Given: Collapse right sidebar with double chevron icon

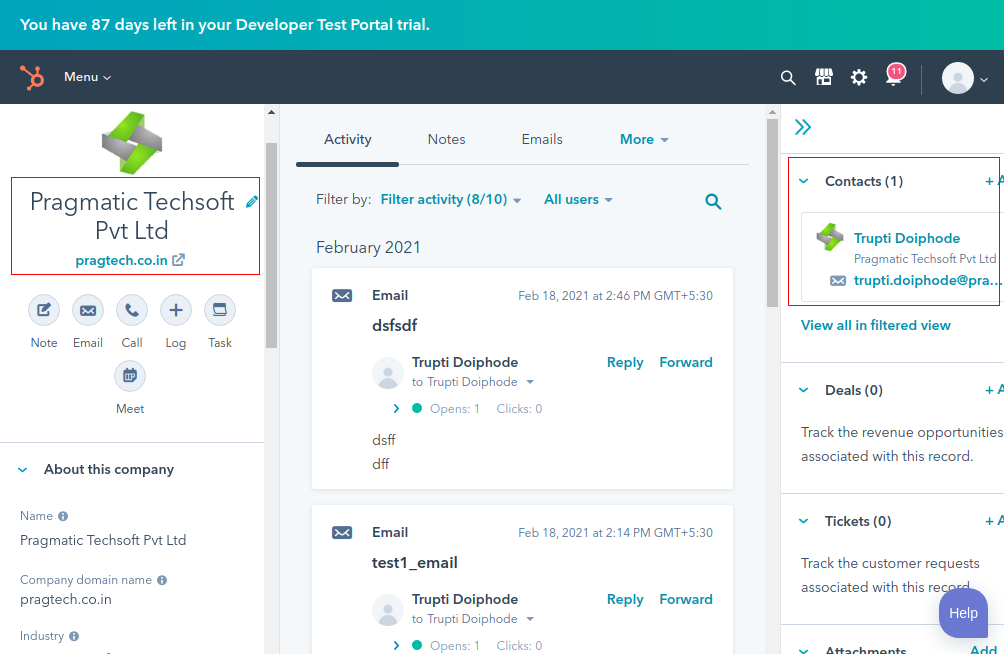Looking at the screenshot, I should click(802, 127).
